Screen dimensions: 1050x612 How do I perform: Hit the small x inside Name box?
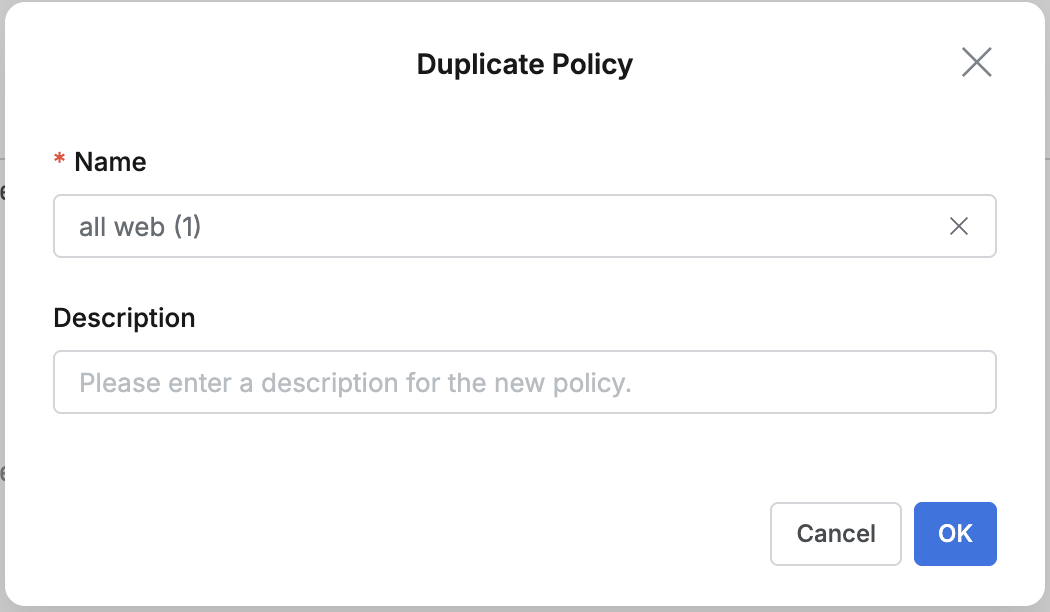click(958, 227)
